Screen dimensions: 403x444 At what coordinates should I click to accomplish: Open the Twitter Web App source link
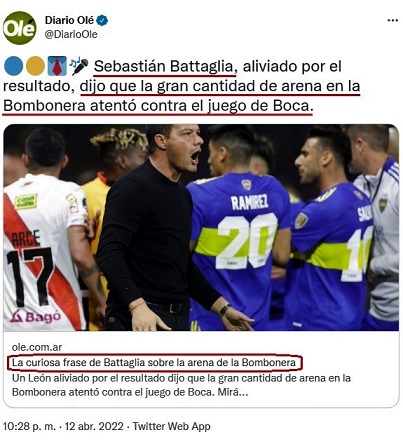pyautogui.click(x=172, y=426)
